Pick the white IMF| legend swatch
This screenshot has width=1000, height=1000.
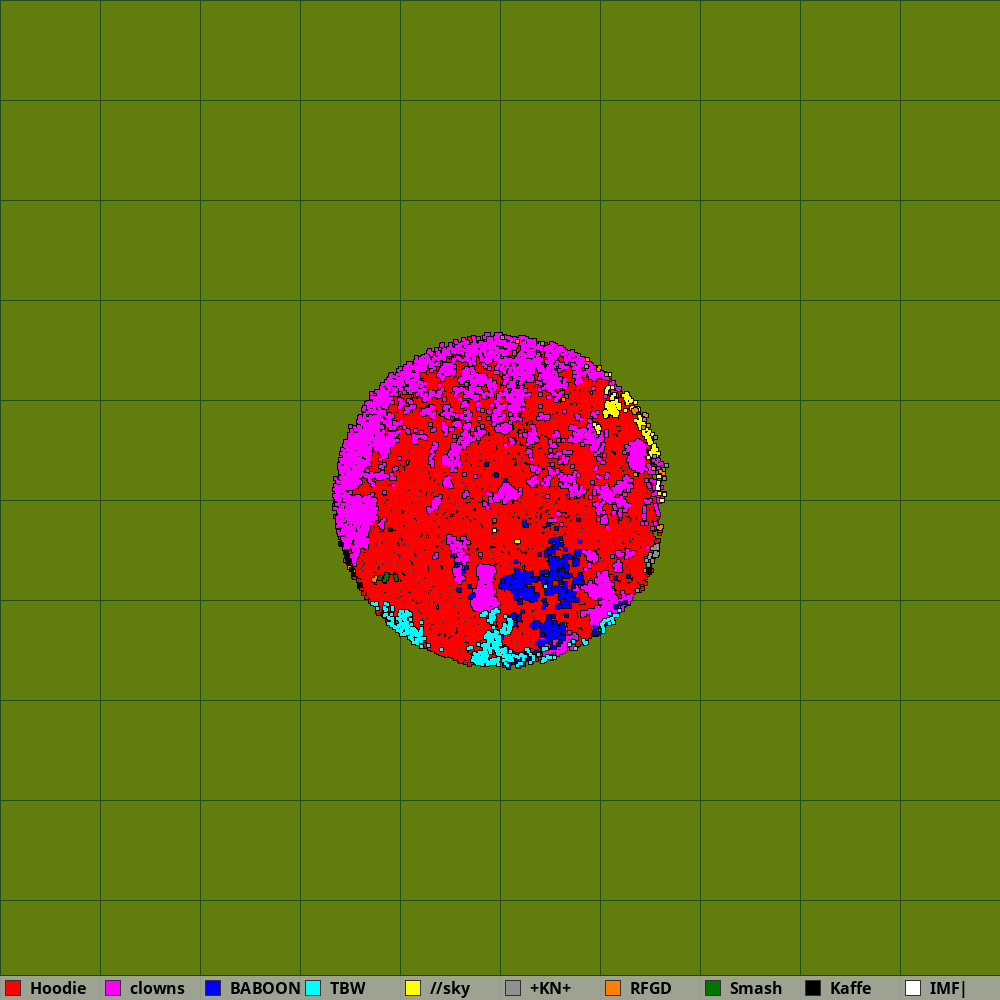click(x=913, y=988)
